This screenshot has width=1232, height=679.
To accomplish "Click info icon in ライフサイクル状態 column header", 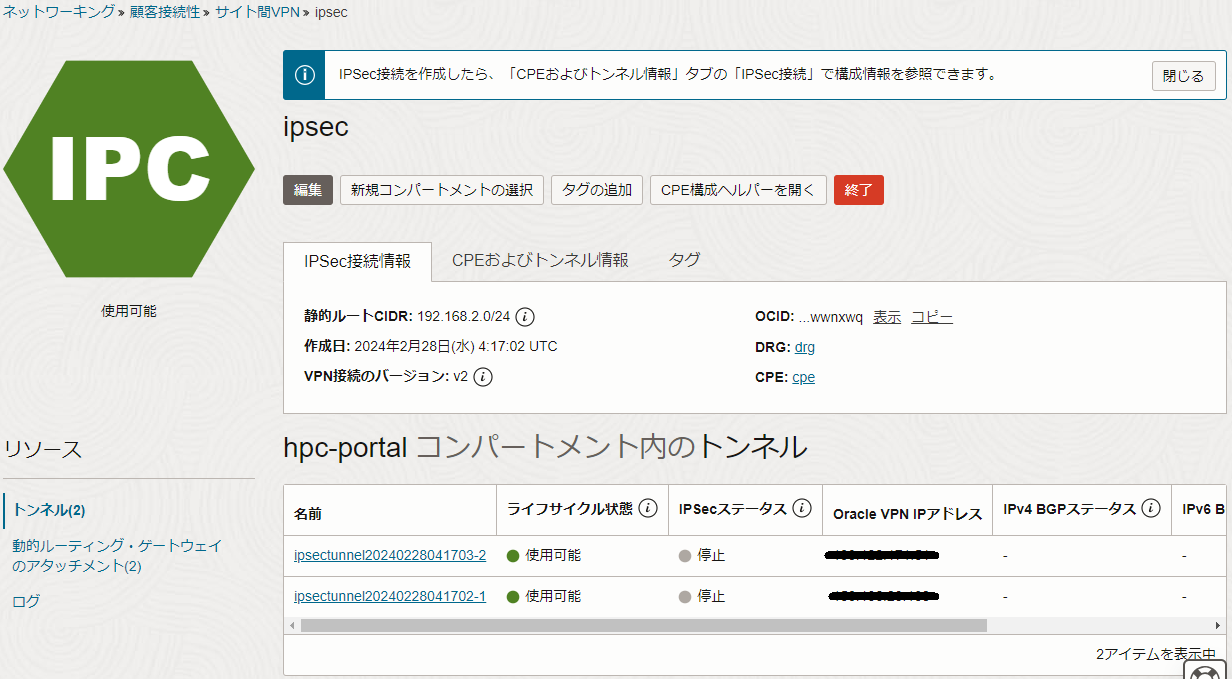I will (x=648, y=508).
